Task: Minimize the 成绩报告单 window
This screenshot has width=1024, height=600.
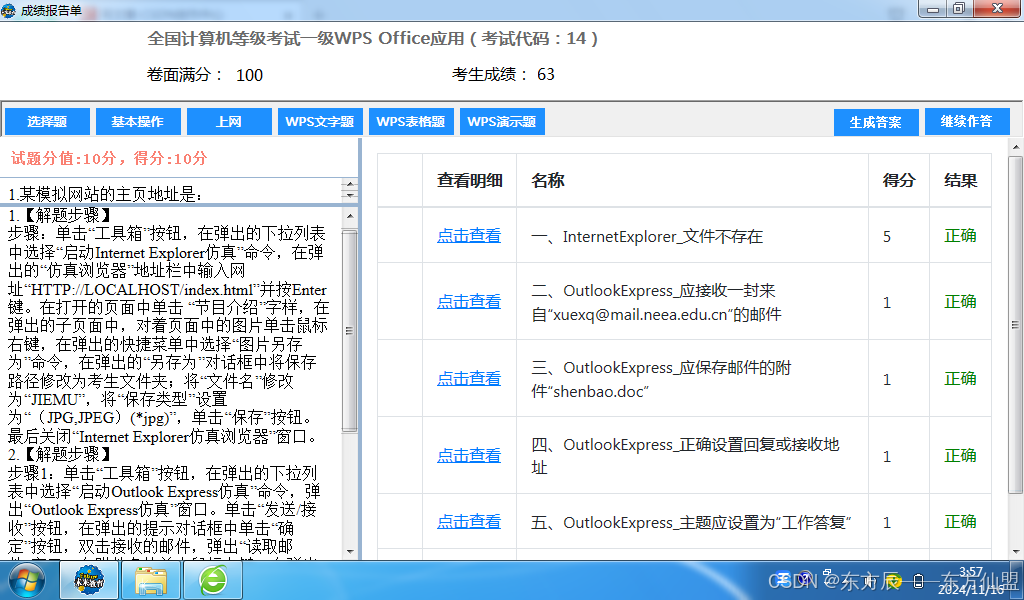Action: click(x=933, y=8)
